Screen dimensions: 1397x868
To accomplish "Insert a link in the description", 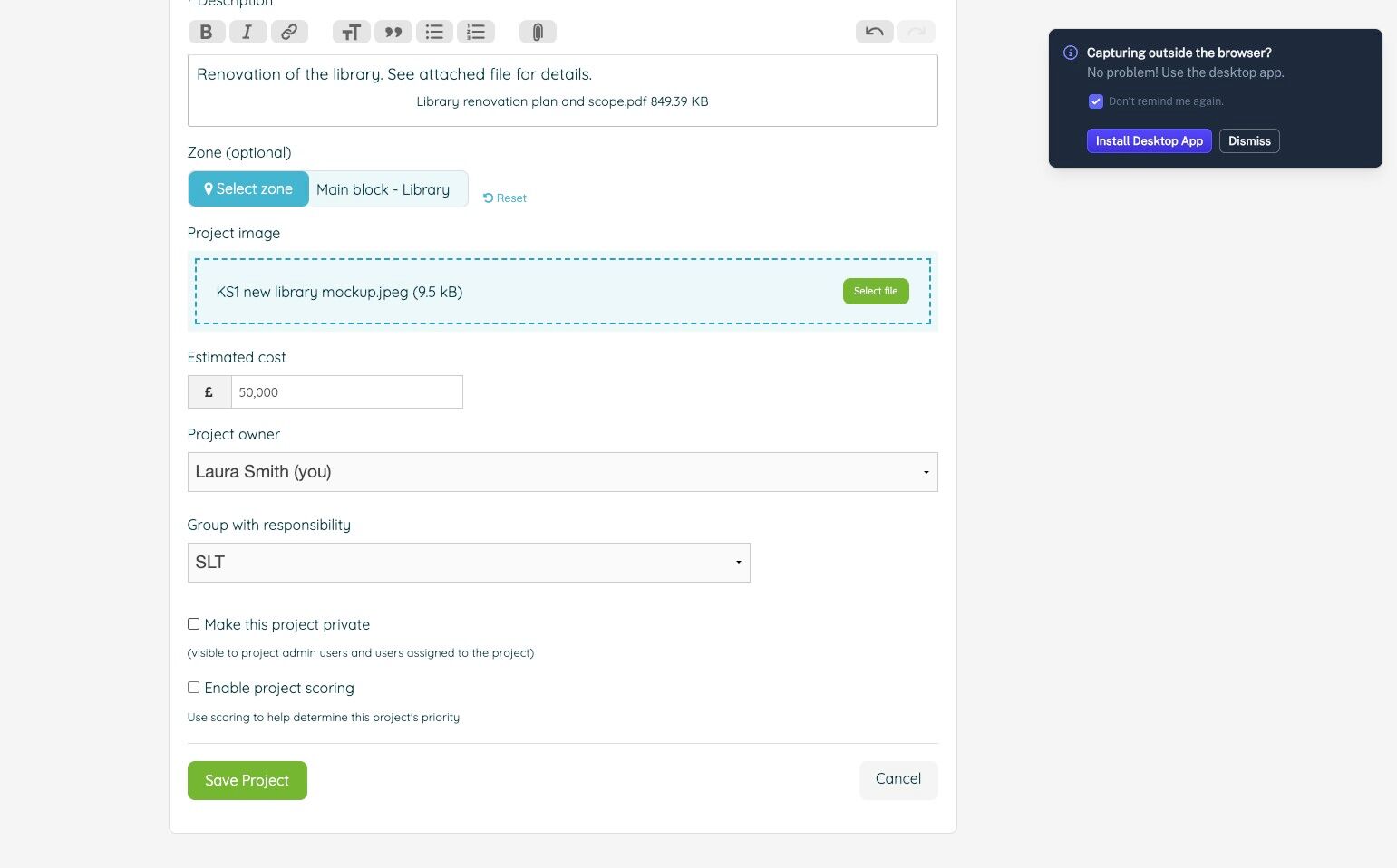I will pos(289,32).
